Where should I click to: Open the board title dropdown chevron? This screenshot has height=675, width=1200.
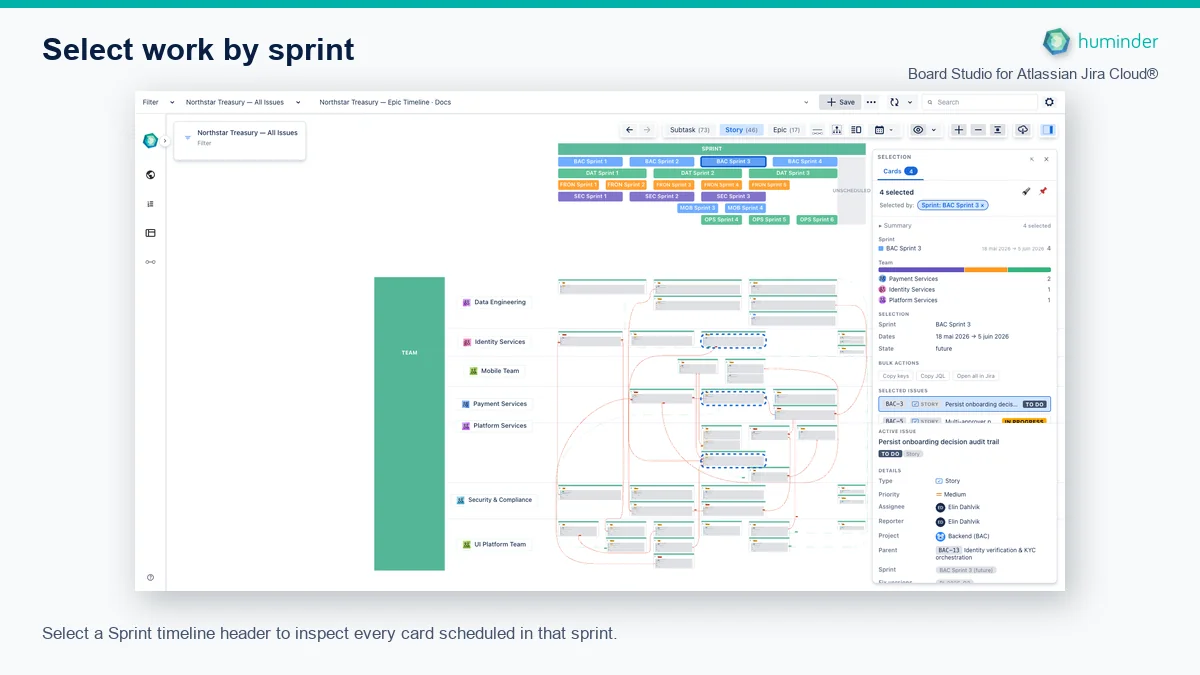click(806, 102)
